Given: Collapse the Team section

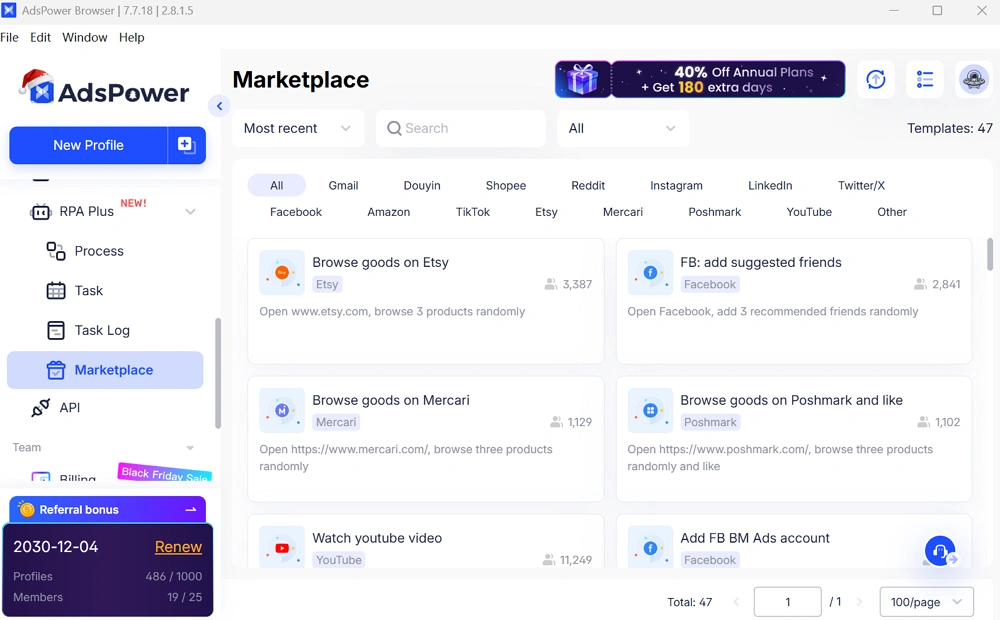Looking at the screenshot, I should [x=190, y=447].
